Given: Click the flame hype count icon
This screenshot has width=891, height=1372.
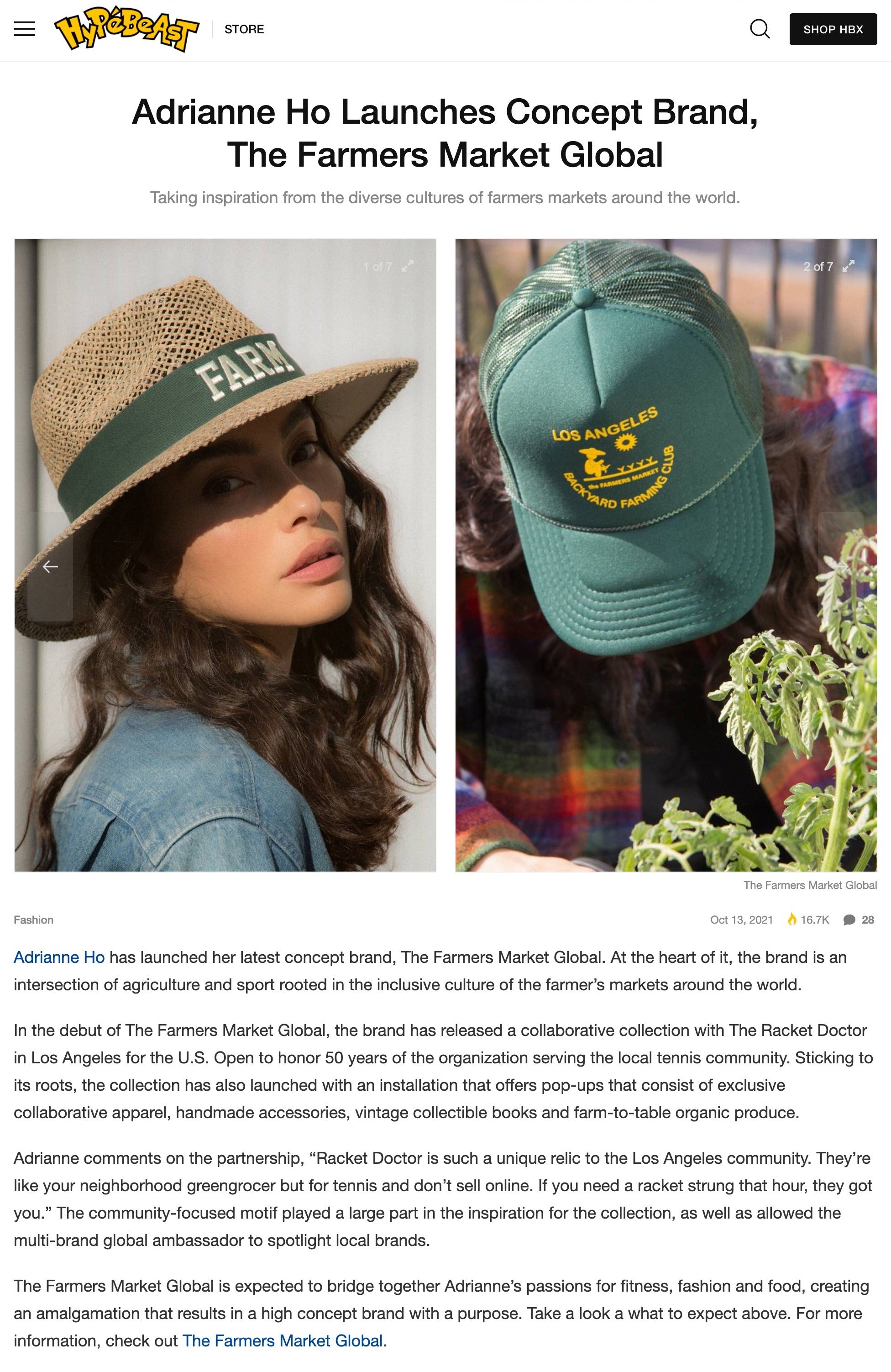Looking at the screenshot, I should (x=792, y=920).
